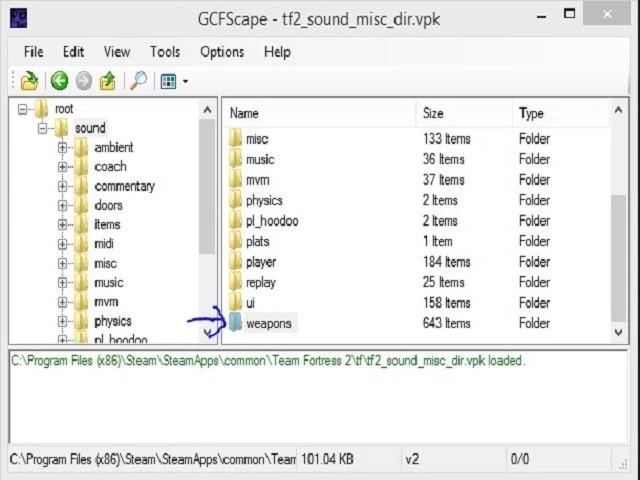Viewport: 640px width, 480px height.
Task: Click the misc folder icon in list
Action: coord(235,139)
